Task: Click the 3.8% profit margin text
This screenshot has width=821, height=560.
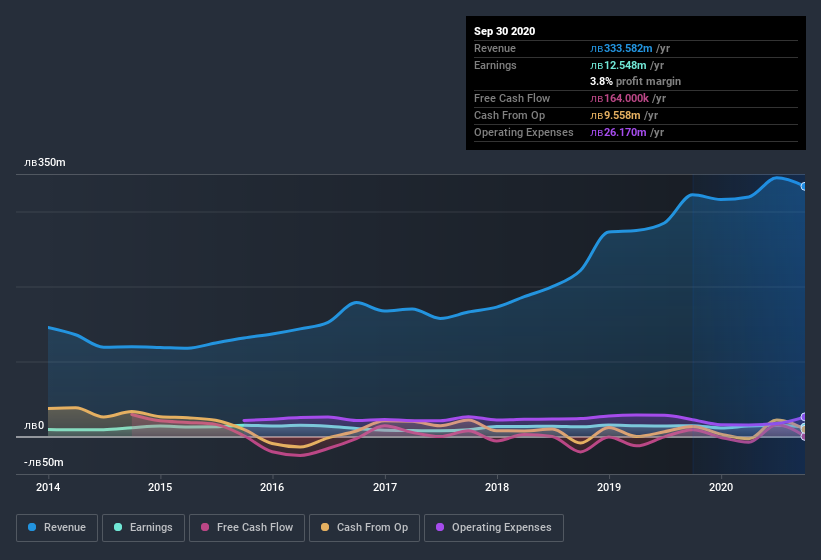Action: click(635, 82)
